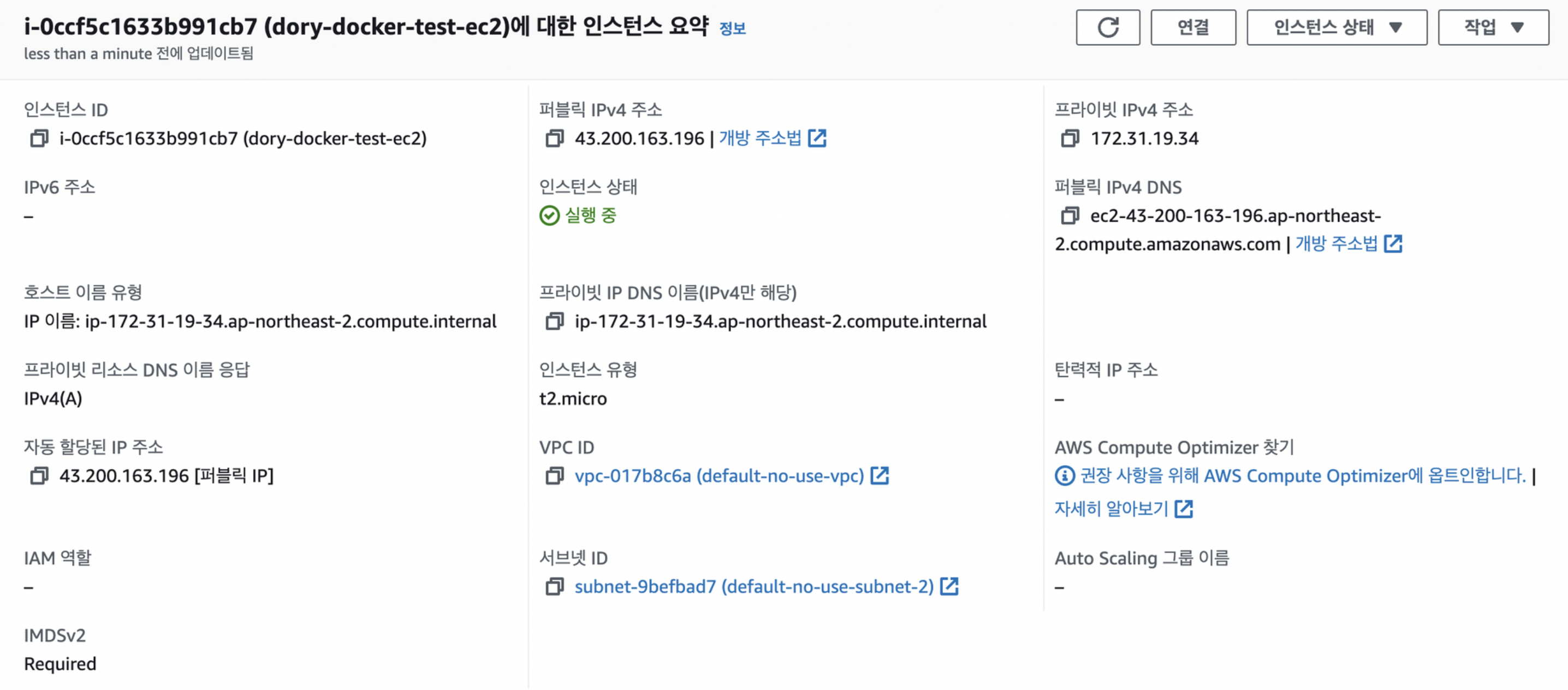Image resolution: width=1568 pixels, height=690 pixels.
Task: Open 자세히 알아보기 learn more link
Action: (x=1124, y=509)
